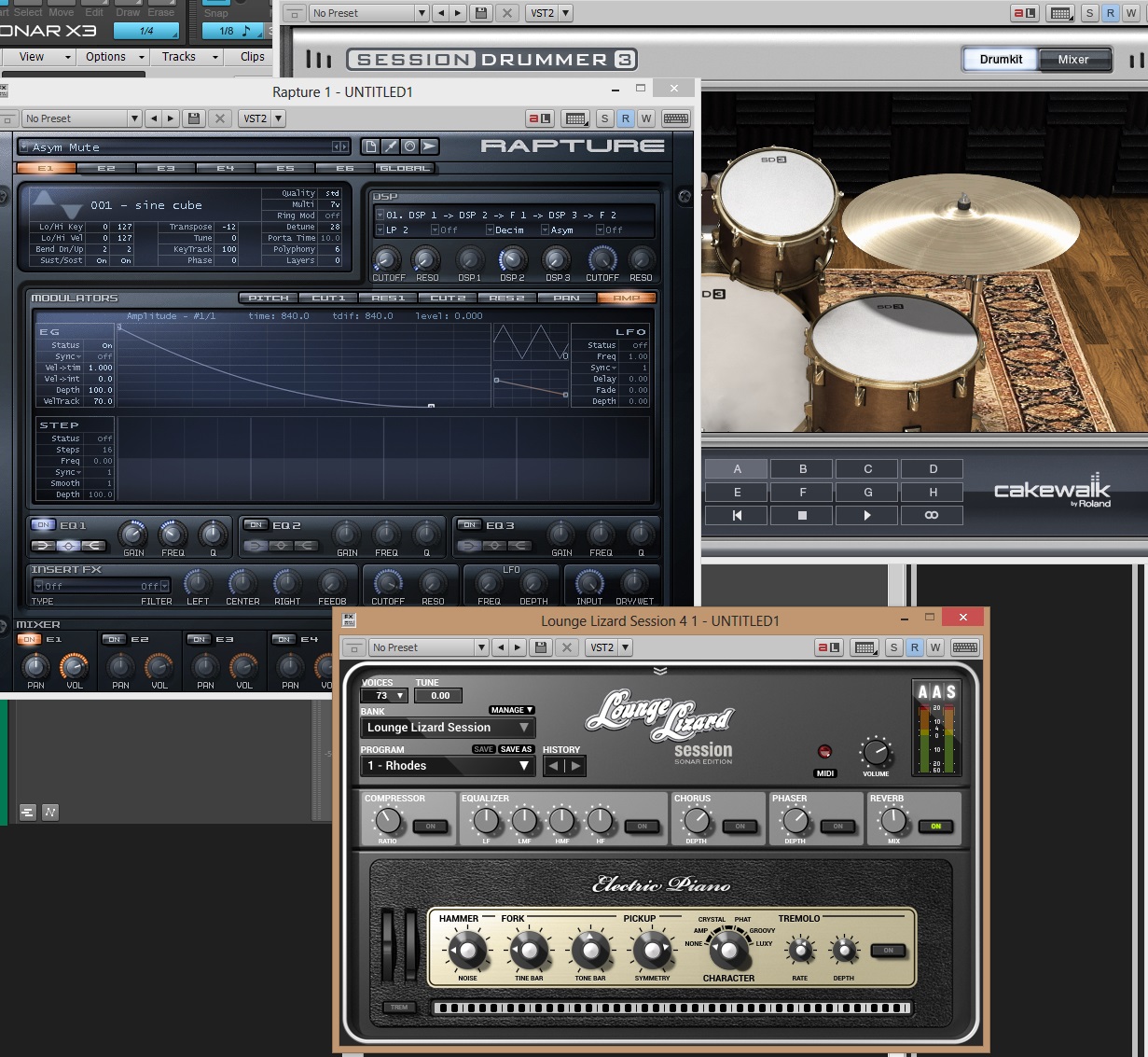1148x1057 pixels.
Task: Enable automation Read in Rapture window
Action: (626, 118)
